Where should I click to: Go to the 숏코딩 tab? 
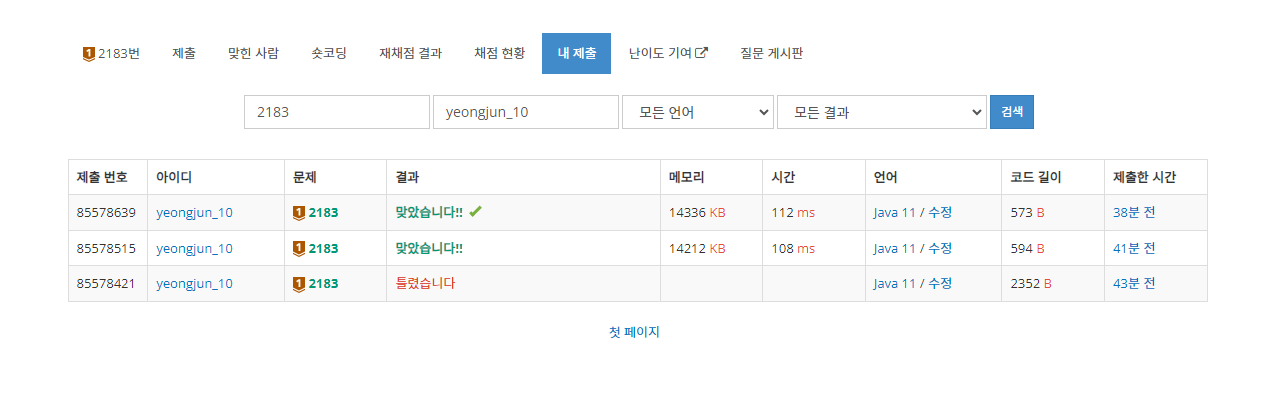point(329,53)
